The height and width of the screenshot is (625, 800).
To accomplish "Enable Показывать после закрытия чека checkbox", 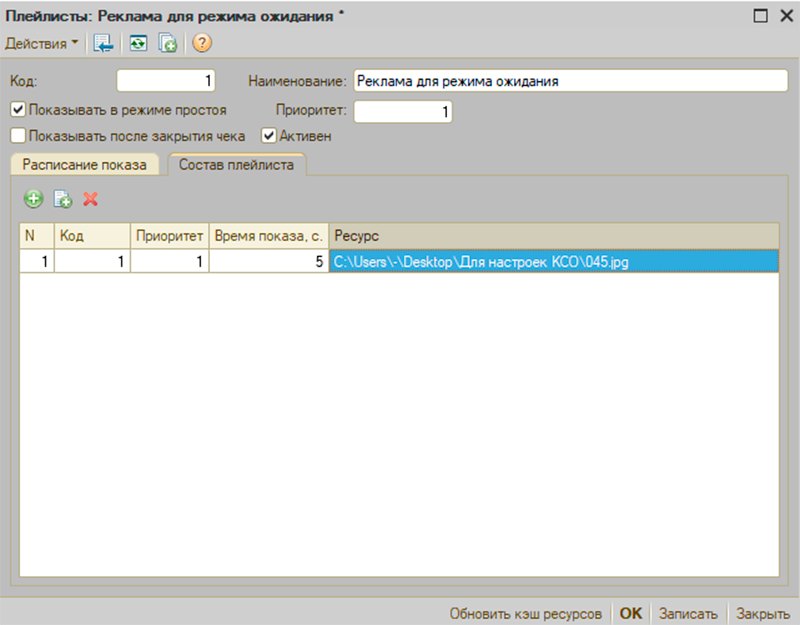I will click(x=18, y=136).
